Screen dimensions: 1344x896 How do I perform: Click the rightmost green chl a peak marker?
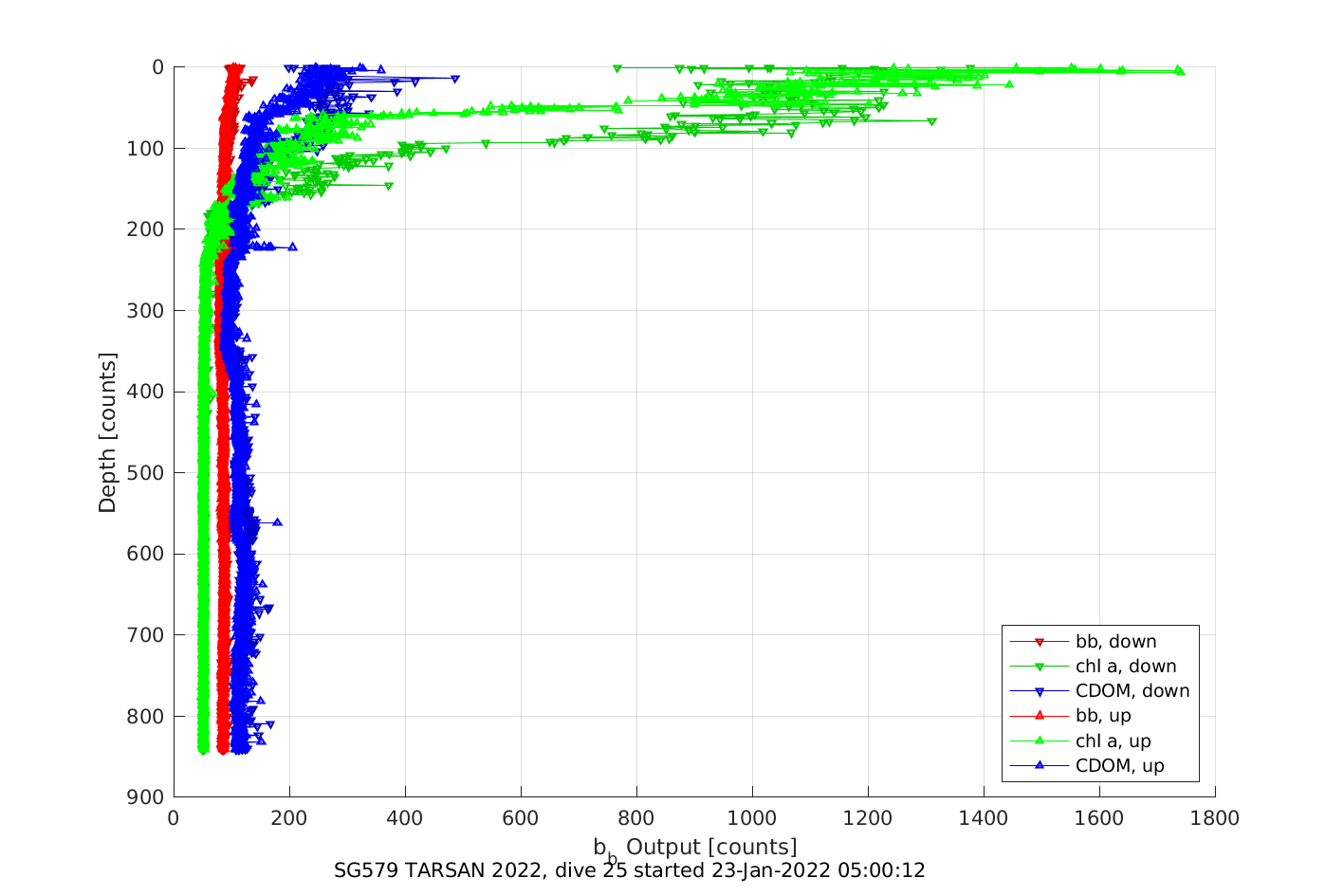click(1180, 70)
